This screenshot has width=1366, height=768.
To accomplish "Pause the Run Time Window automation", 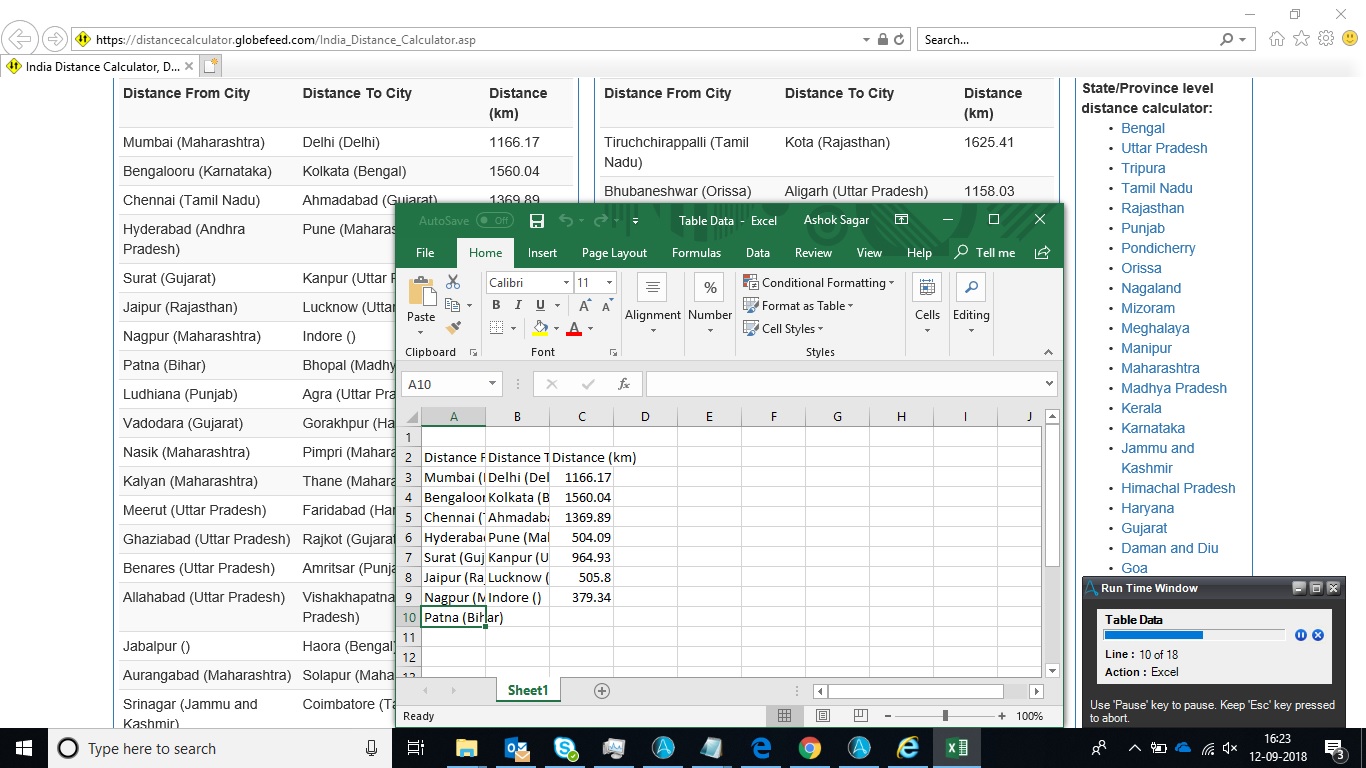I will (x=1301, y=635).
